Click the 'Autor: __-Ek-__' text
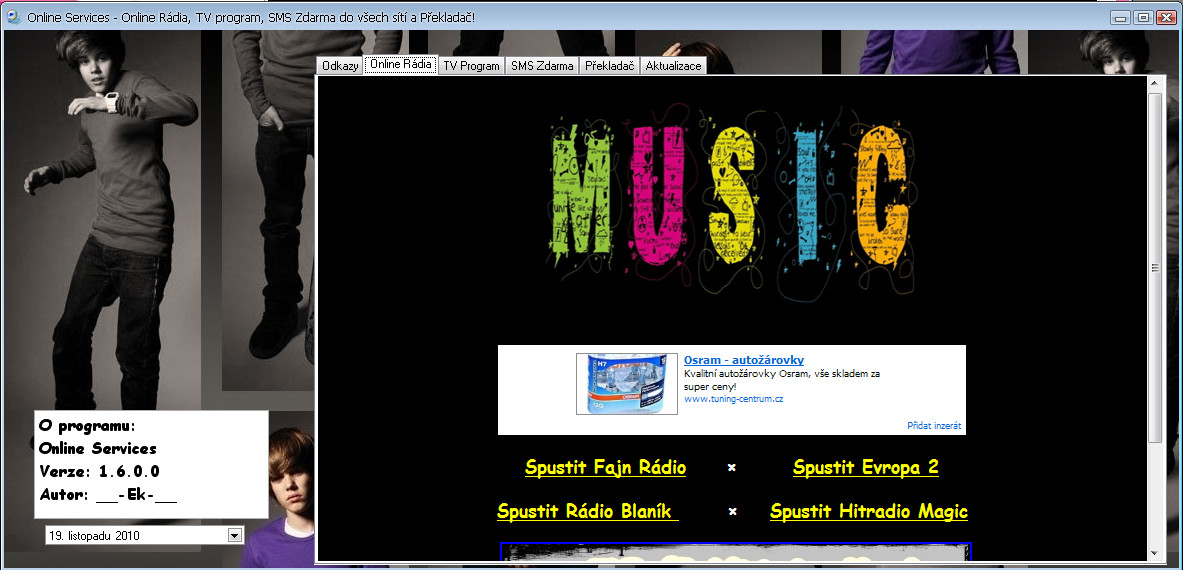Viewport: 1183px width, 570px height. click(x=108, y=495)
